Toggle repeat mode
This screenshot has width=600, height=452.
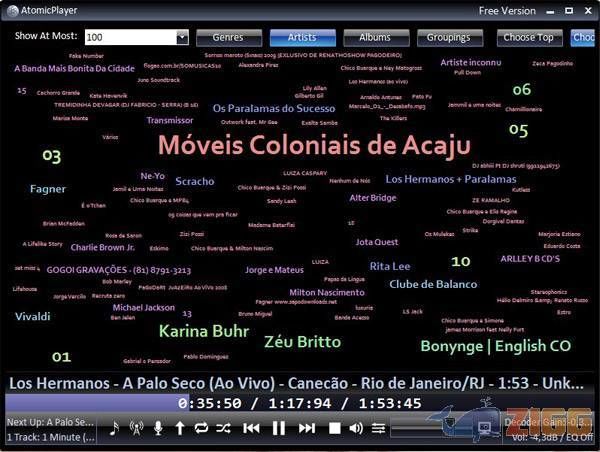coord(201,428)
